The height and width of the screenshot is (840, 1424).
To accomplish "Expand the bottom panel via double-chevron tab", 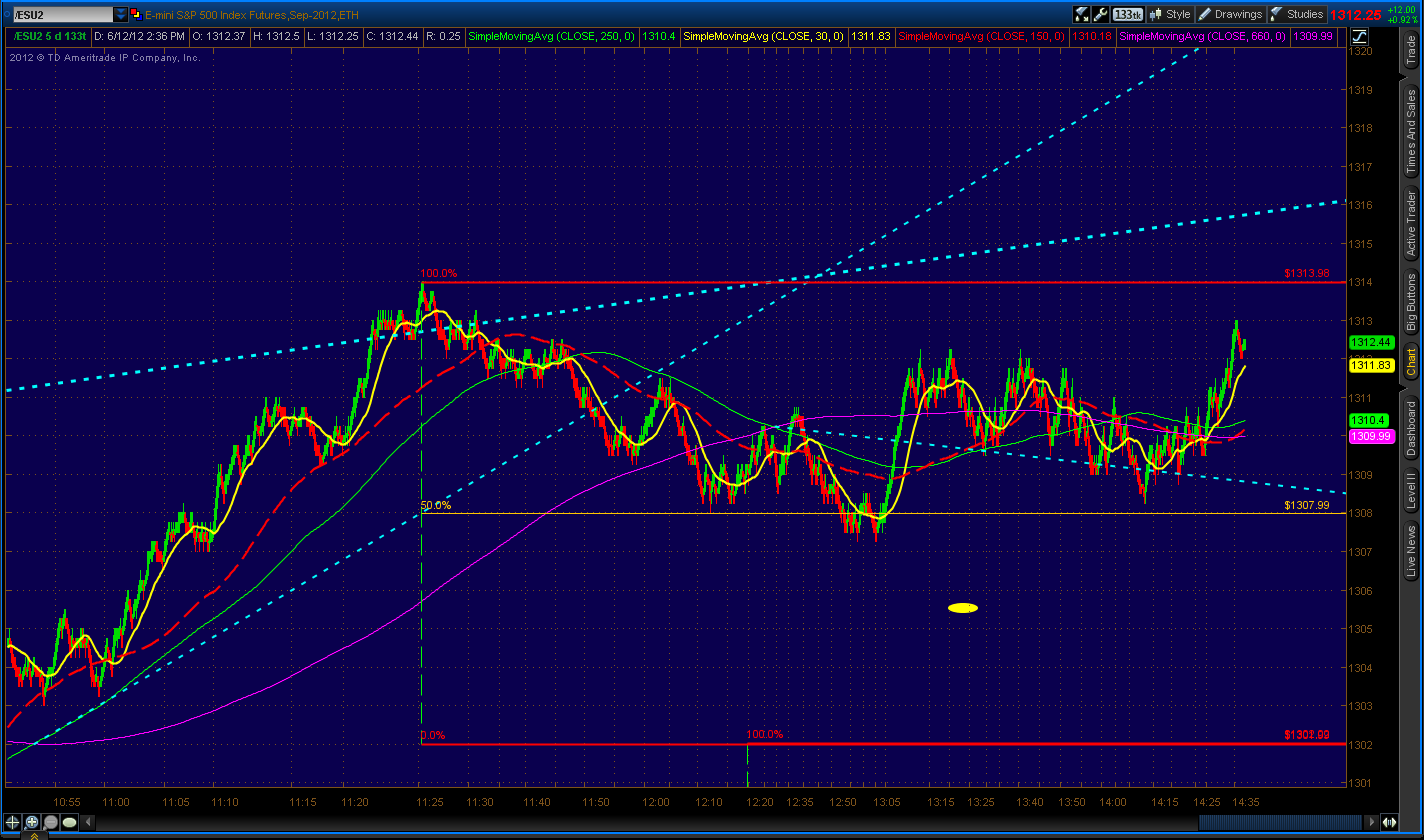I will pos(34,836).
